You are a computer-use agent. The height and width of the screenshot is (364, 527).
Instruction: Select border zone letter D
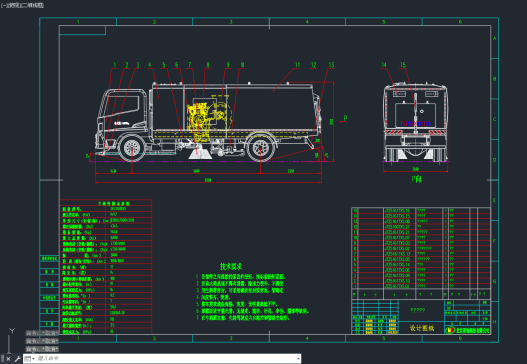click(x=494, y=160)
